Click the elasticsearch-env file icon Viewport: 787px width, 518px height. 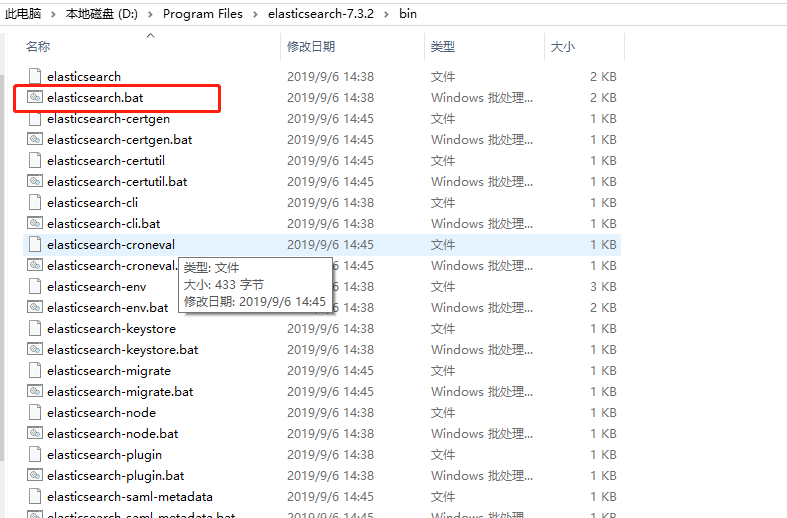point(35,287)
